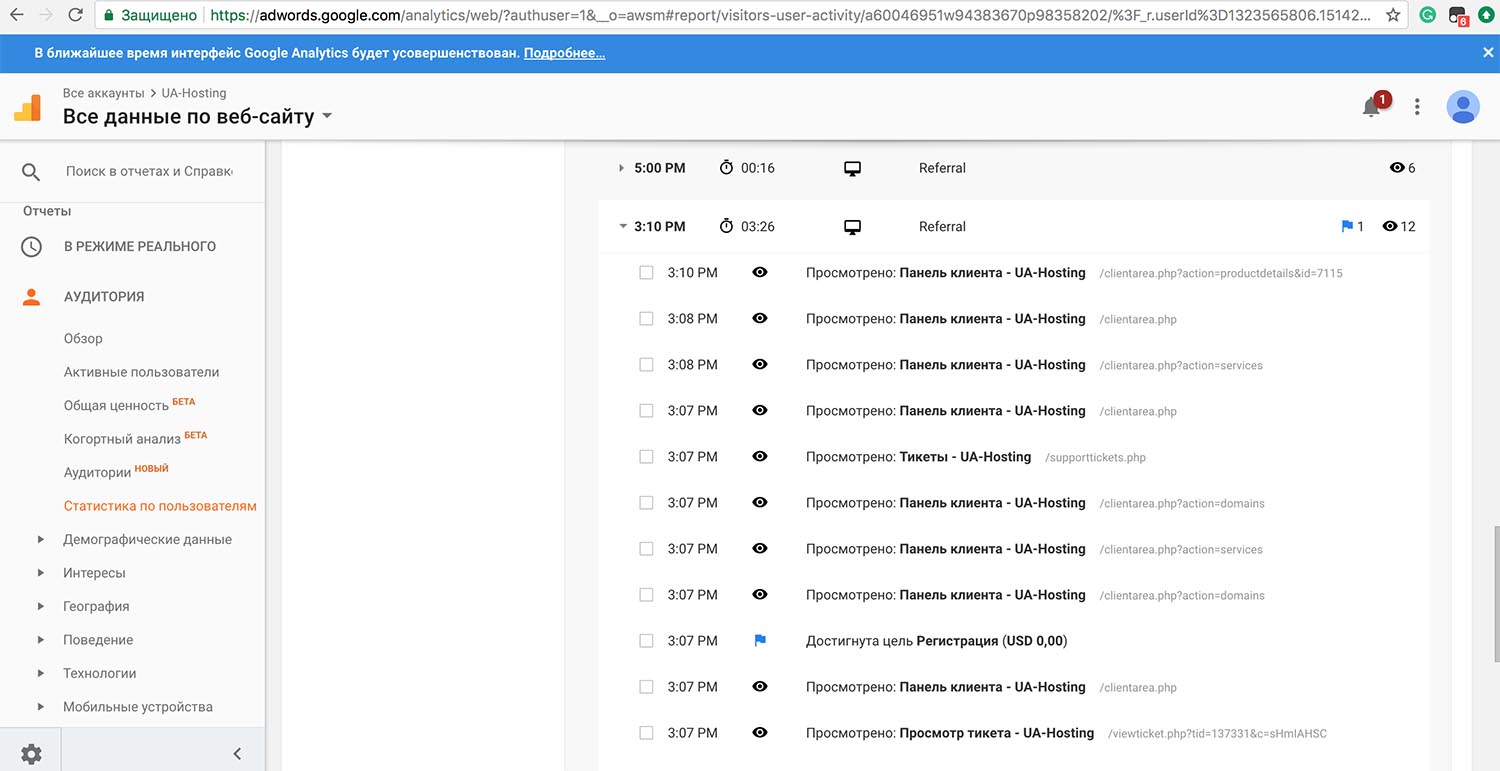Click in the report search field
The height and width of the screenshot is (771, 1500).
click(x=149, y=171)
